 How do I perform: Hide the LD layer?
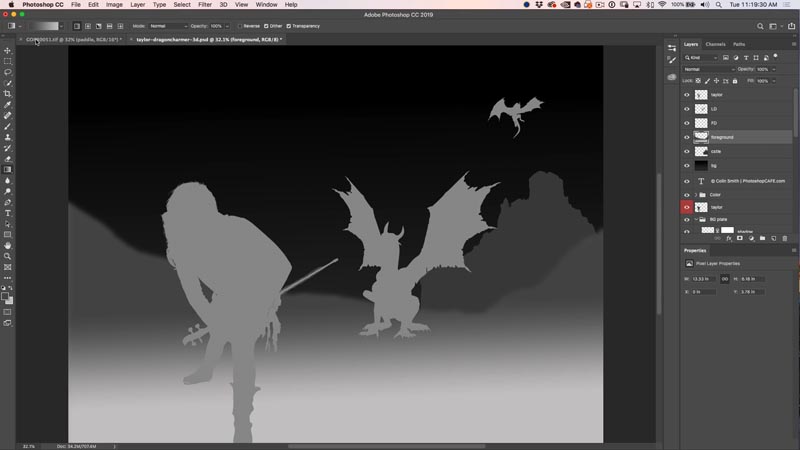tap(687, 109)
